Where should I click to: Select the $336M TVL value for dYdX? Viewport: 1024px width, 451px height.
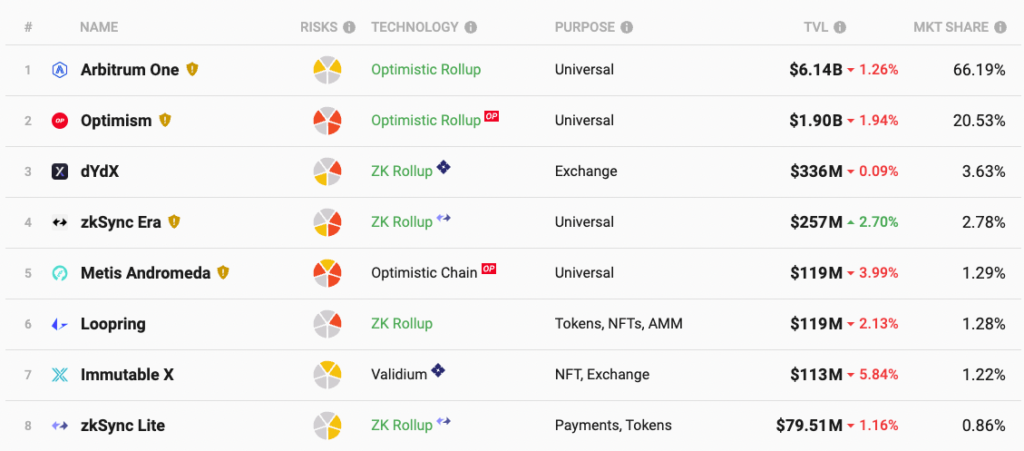tap(816, 172)
